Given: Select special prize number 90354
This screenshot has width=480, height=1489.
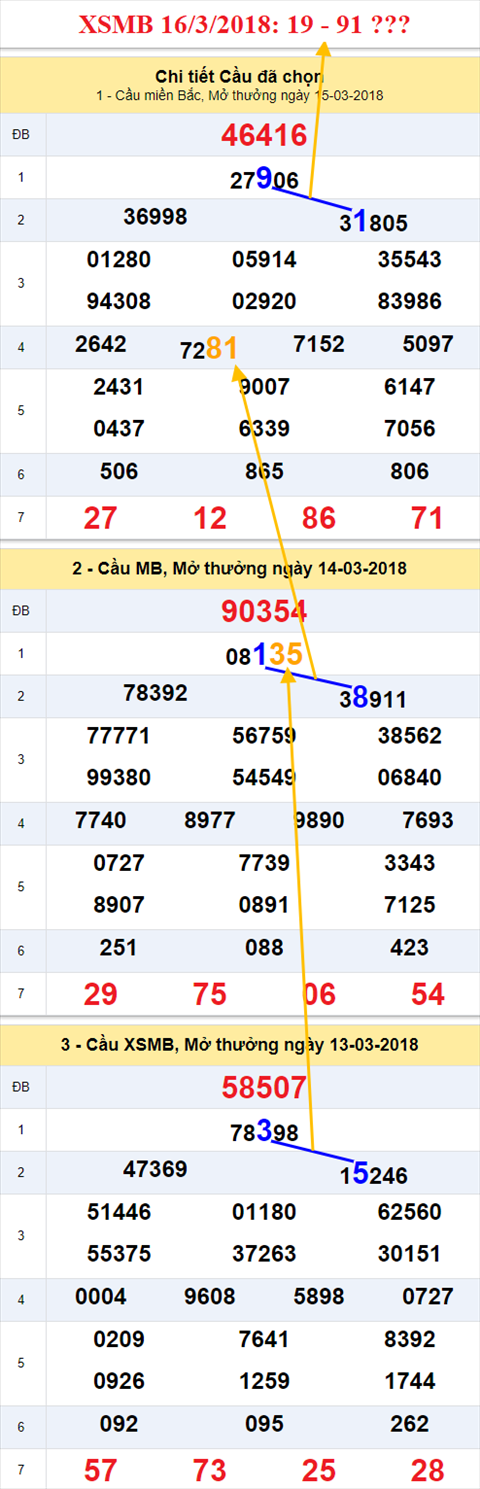Looking at the screenshot, I should (x=263, y=611).
